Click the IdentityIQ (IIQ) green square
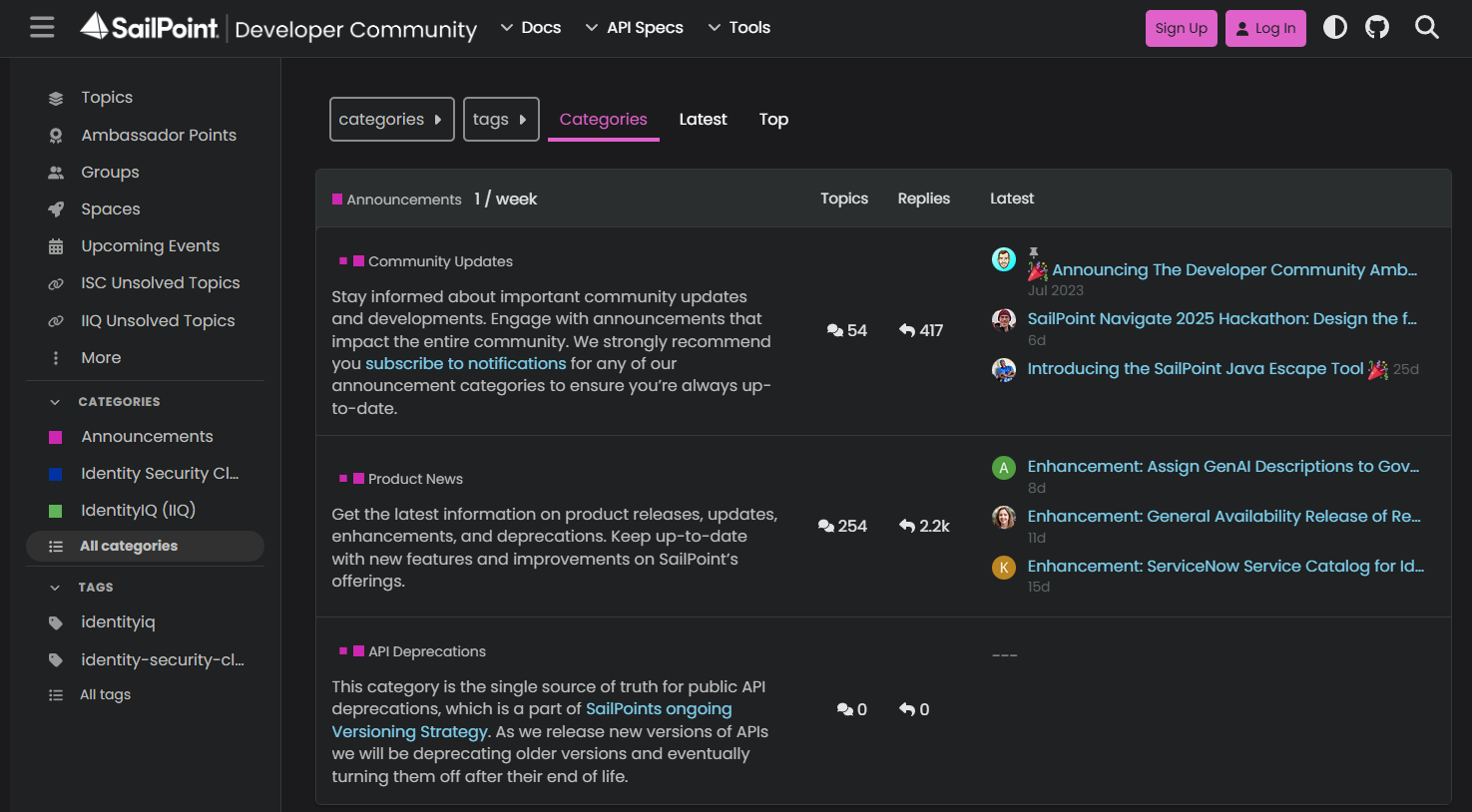This screenshot has height=812, width=1472. click(x=56, y=511)
